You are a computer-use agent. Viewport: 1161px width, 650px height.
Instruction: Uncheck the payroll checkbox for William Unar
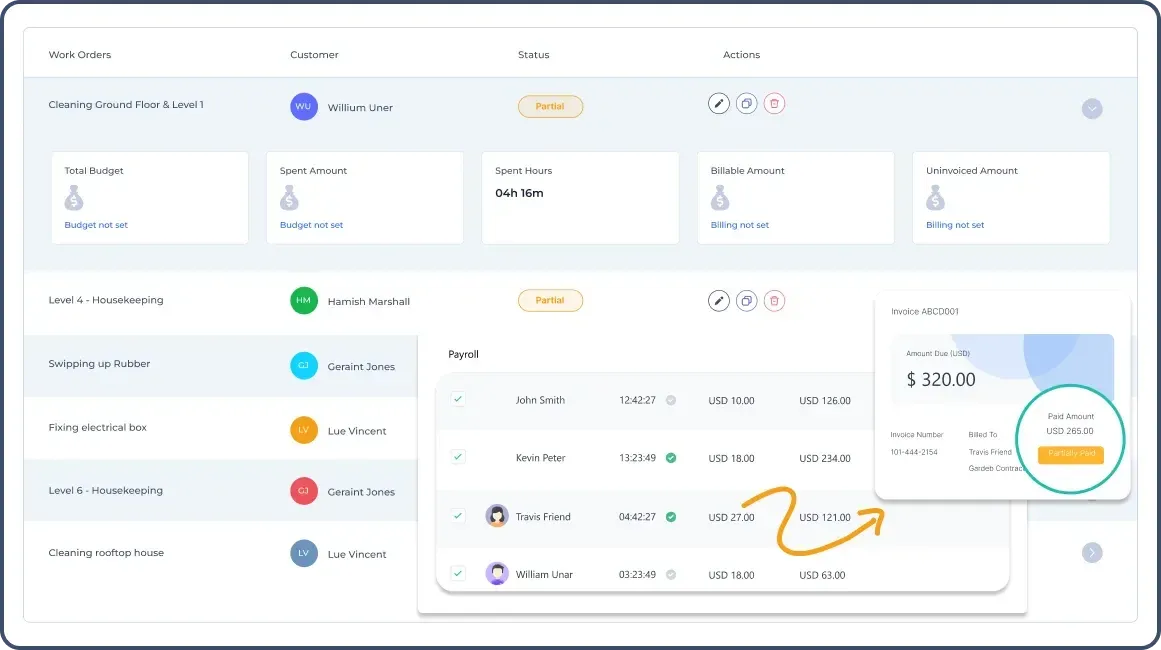[x=457, y=573]
